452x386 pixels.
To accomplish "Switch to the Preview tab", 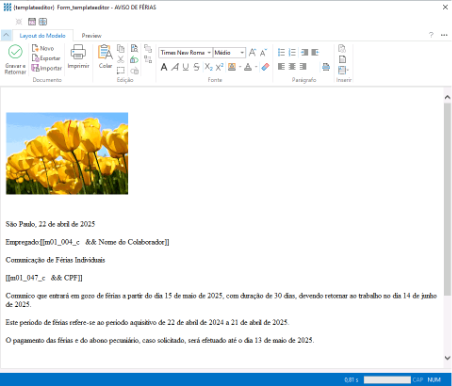I will click(x=91, y=36).
